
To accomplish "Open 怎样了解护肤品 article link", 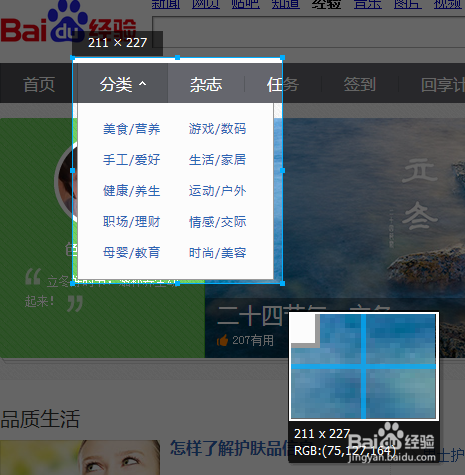I will (x=229, y=448).
